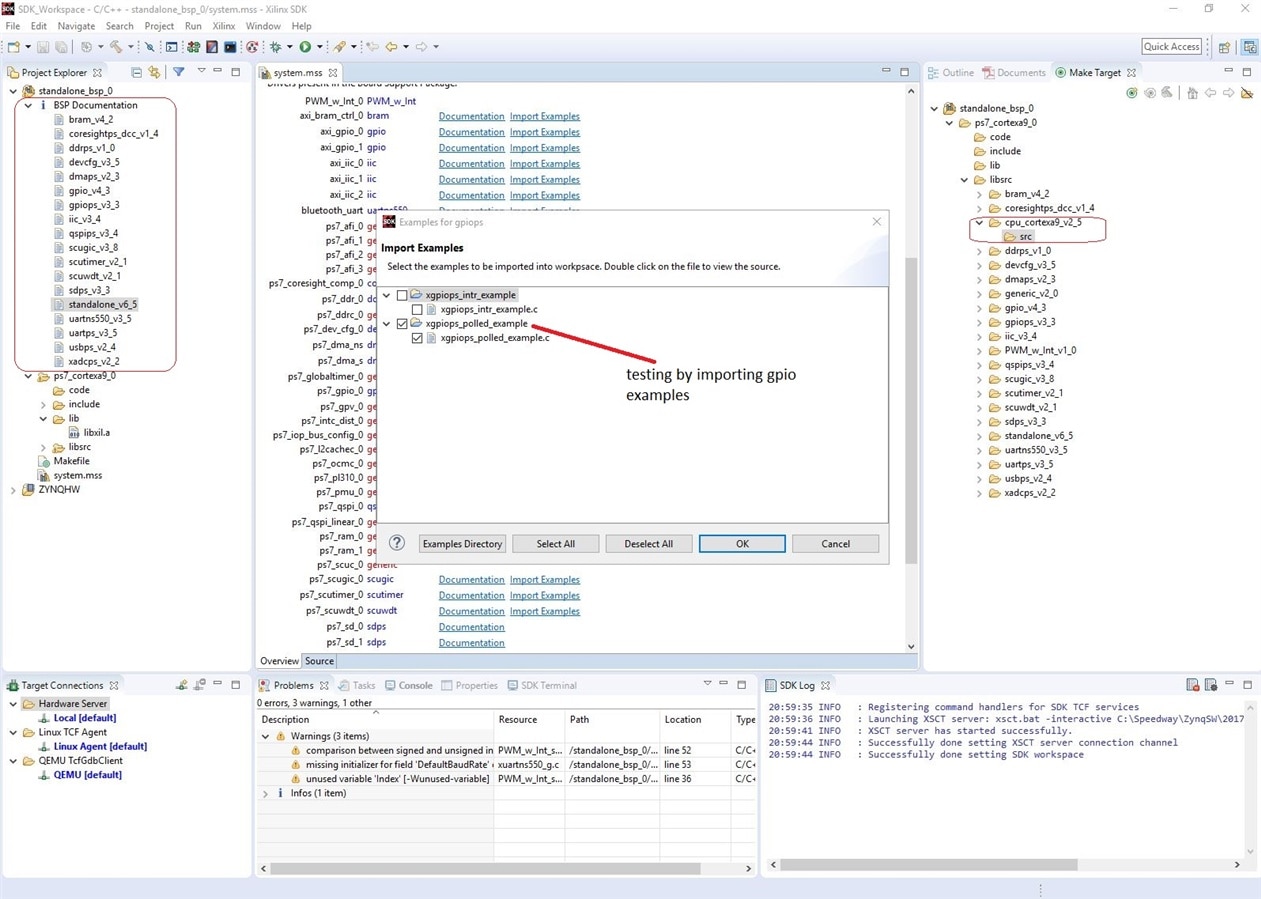Open the Navigate menu

coord(76,26)
